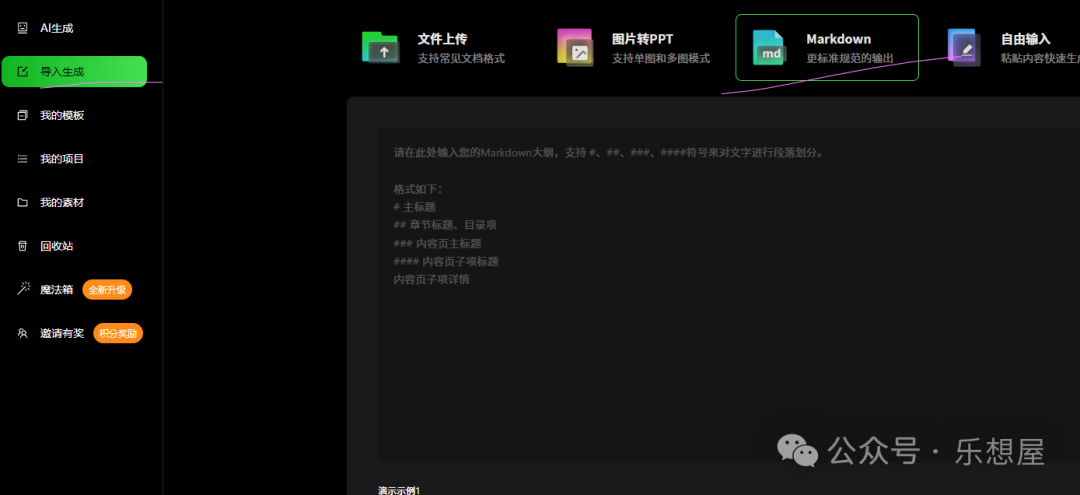This screenshot has width=1080, height=495.
Task: Click the 自由输入 pencil icon
Action: 964,48
